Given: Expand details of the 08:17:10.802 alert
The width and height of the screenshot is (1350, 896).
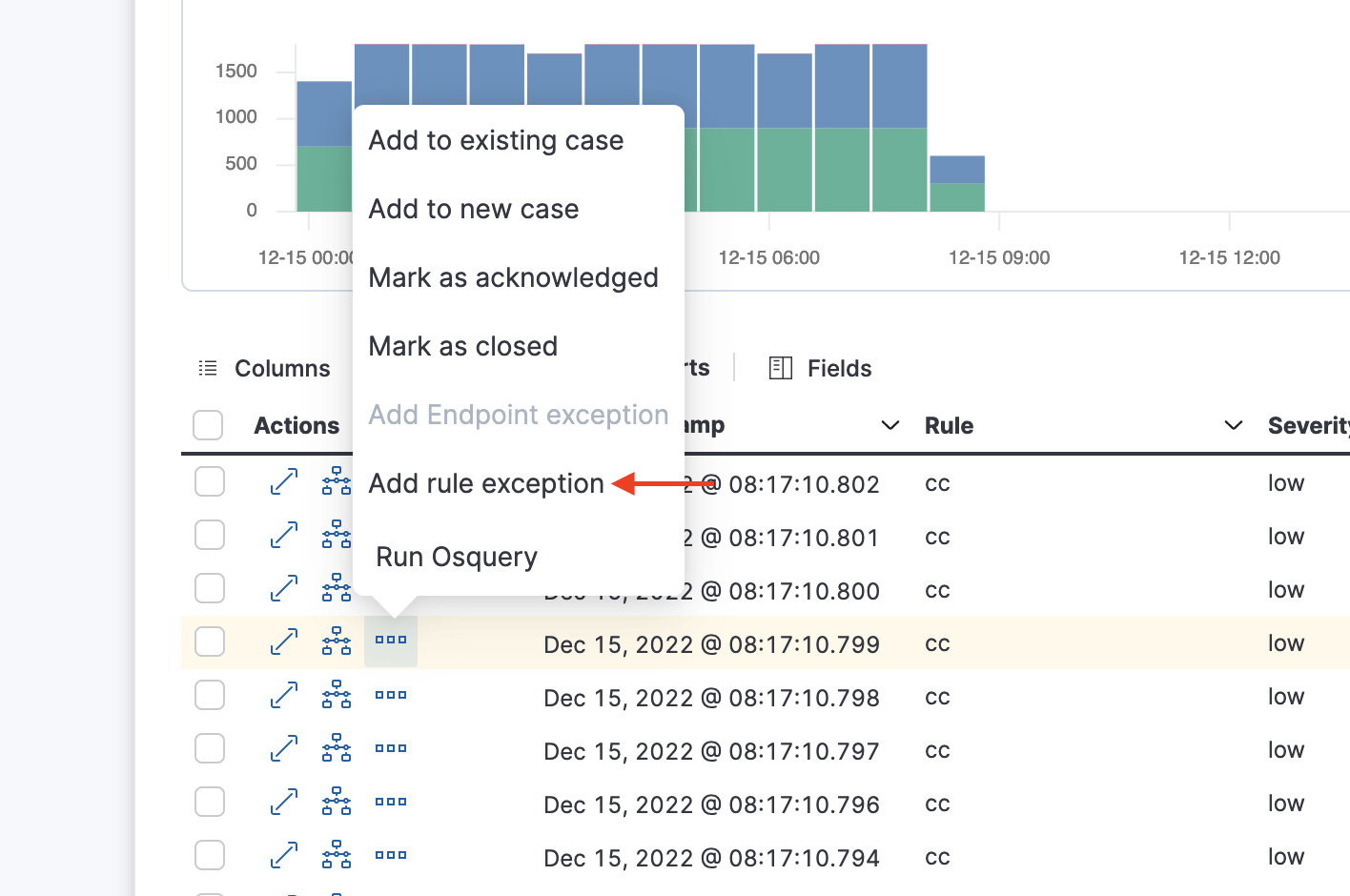Looking at the screenshot, I should click(x=284, y=482).
